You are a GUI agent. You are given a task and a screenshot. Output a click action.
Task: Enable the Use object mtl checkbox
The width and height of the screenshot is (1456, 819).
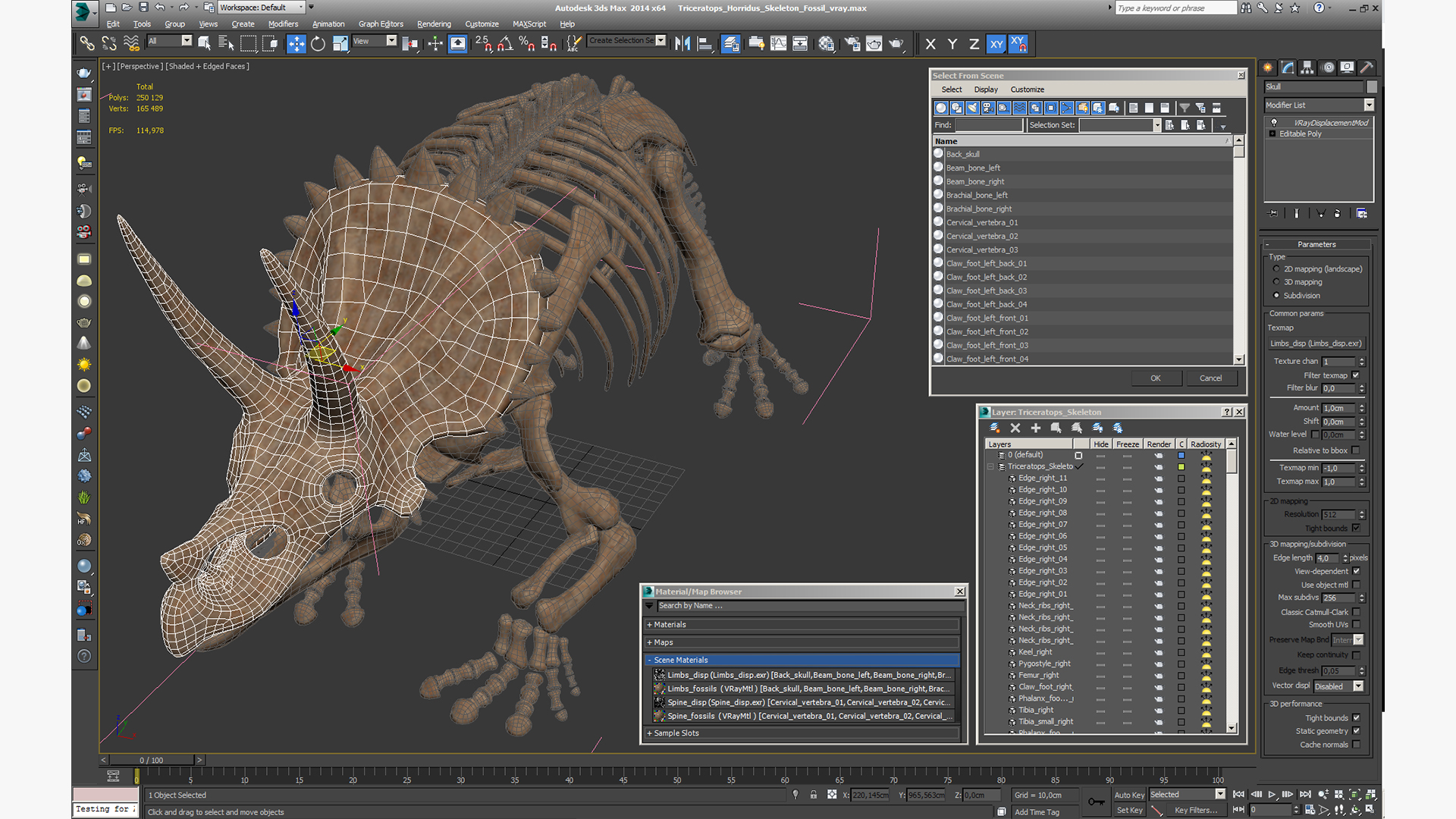pos(1356,585)
